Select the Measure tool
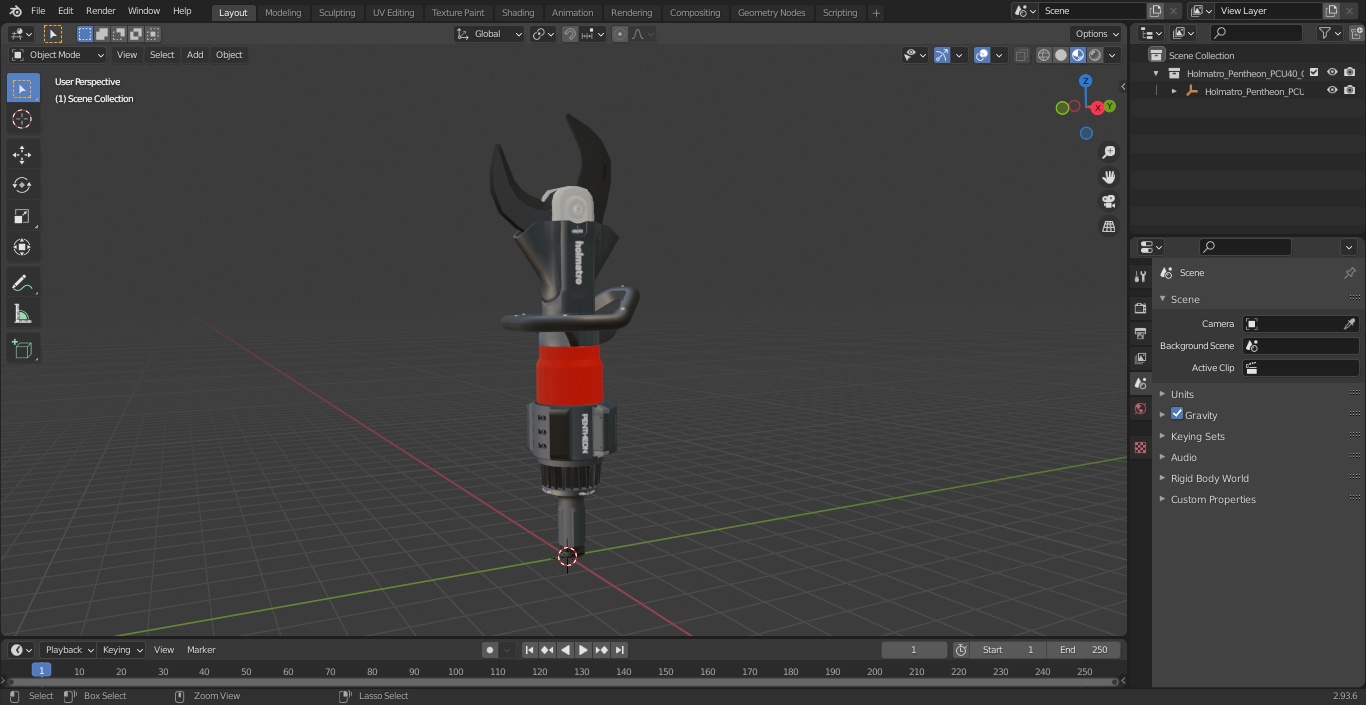The width and height of the screenshot is (1366, 705). pos(22,315)
